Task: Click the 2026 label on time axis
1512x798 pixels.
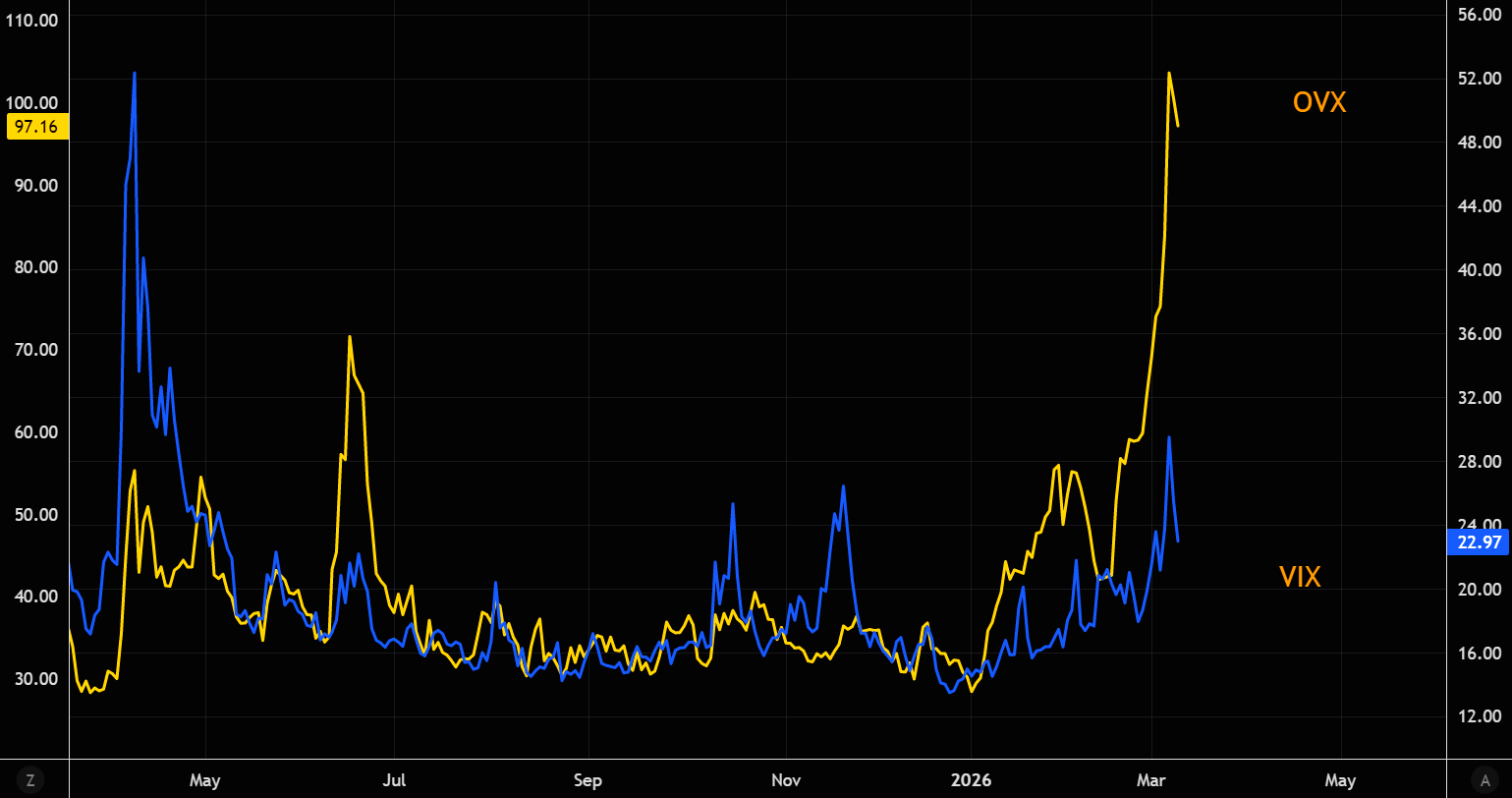Action: [970, 780]
